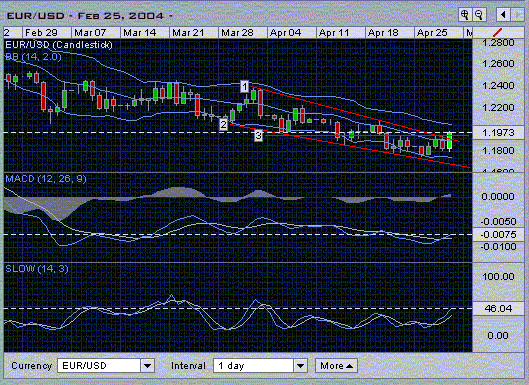The height and width of the screenshot is (385, 529).
Task: Click the 46.04 stochastic value marker
Action: (498, 308)
